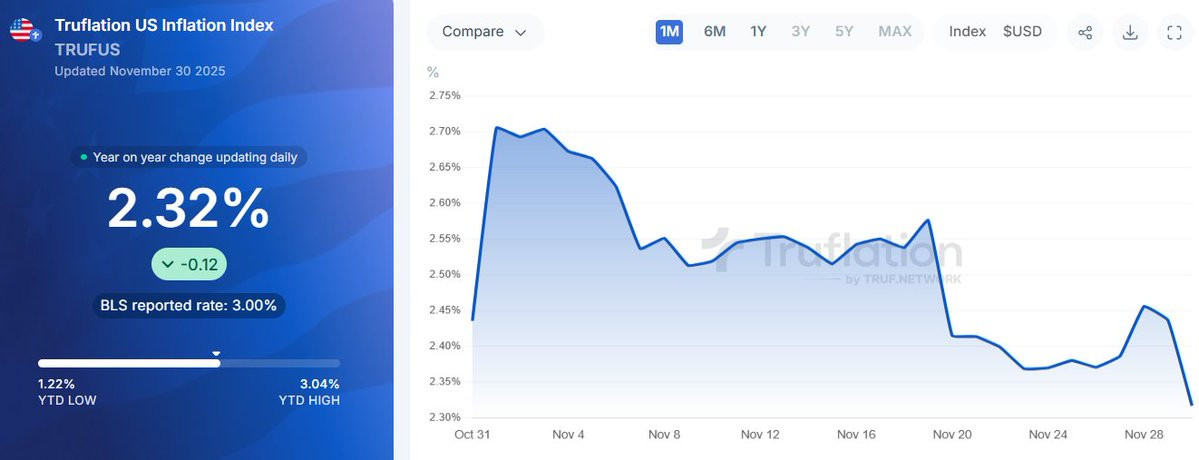Click the YTD low-high progress bar

pyautogui.click(x=189, y=364)
